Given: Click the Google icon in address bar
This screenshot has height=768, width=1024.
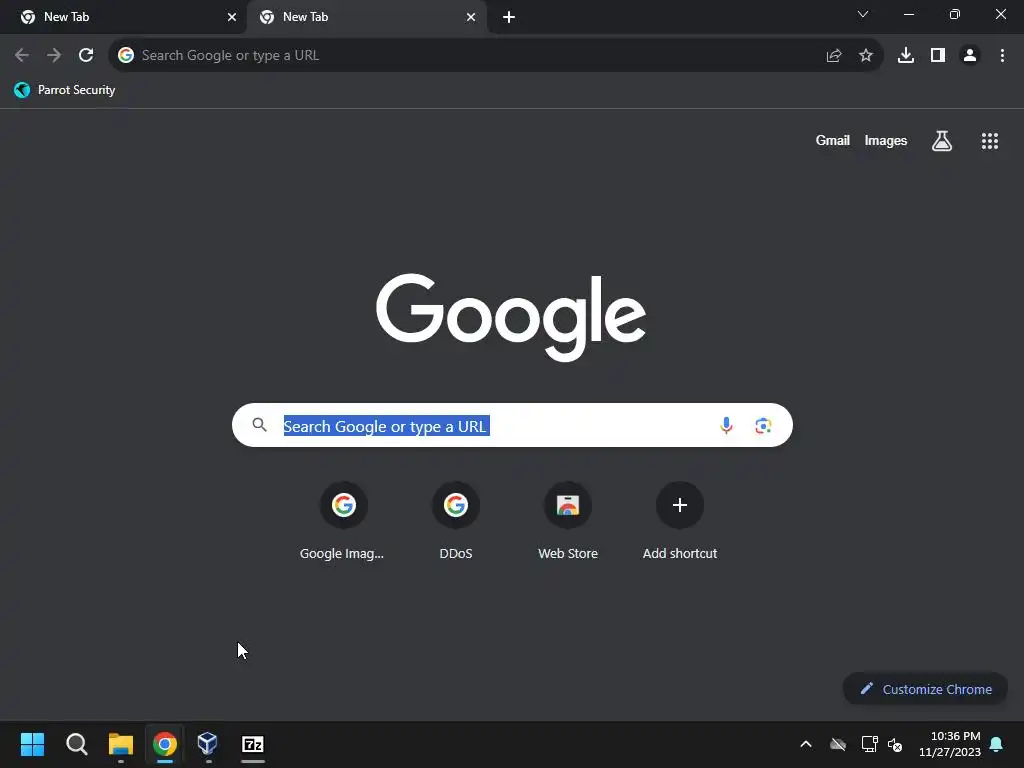Looking at the screenshot, I should pyautogui.click(x=126, y=56).
